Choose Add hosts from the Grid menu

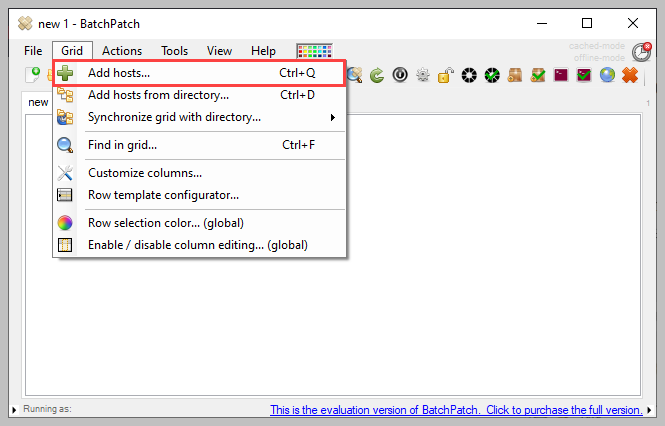click(199, 73)
